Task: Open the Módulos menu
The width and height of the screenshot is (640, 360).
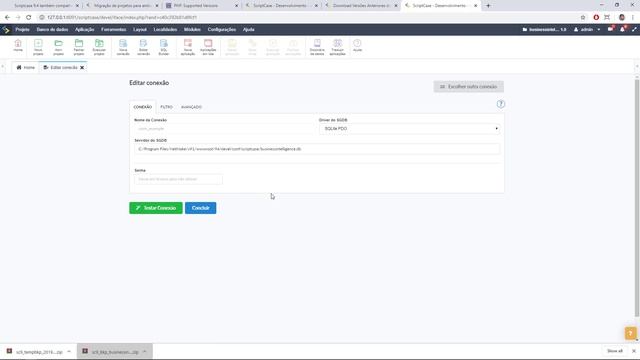Action: [192, 29]
